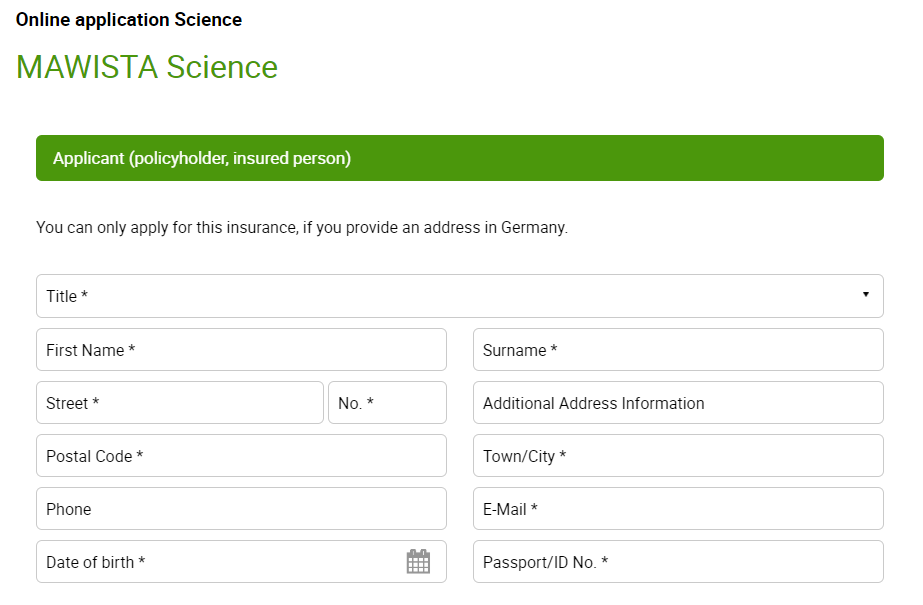This screenshot has width=923, height=605.
Task: Open the date of birth calendar picker
Action: pyautogui.click(x=418, y=562)
